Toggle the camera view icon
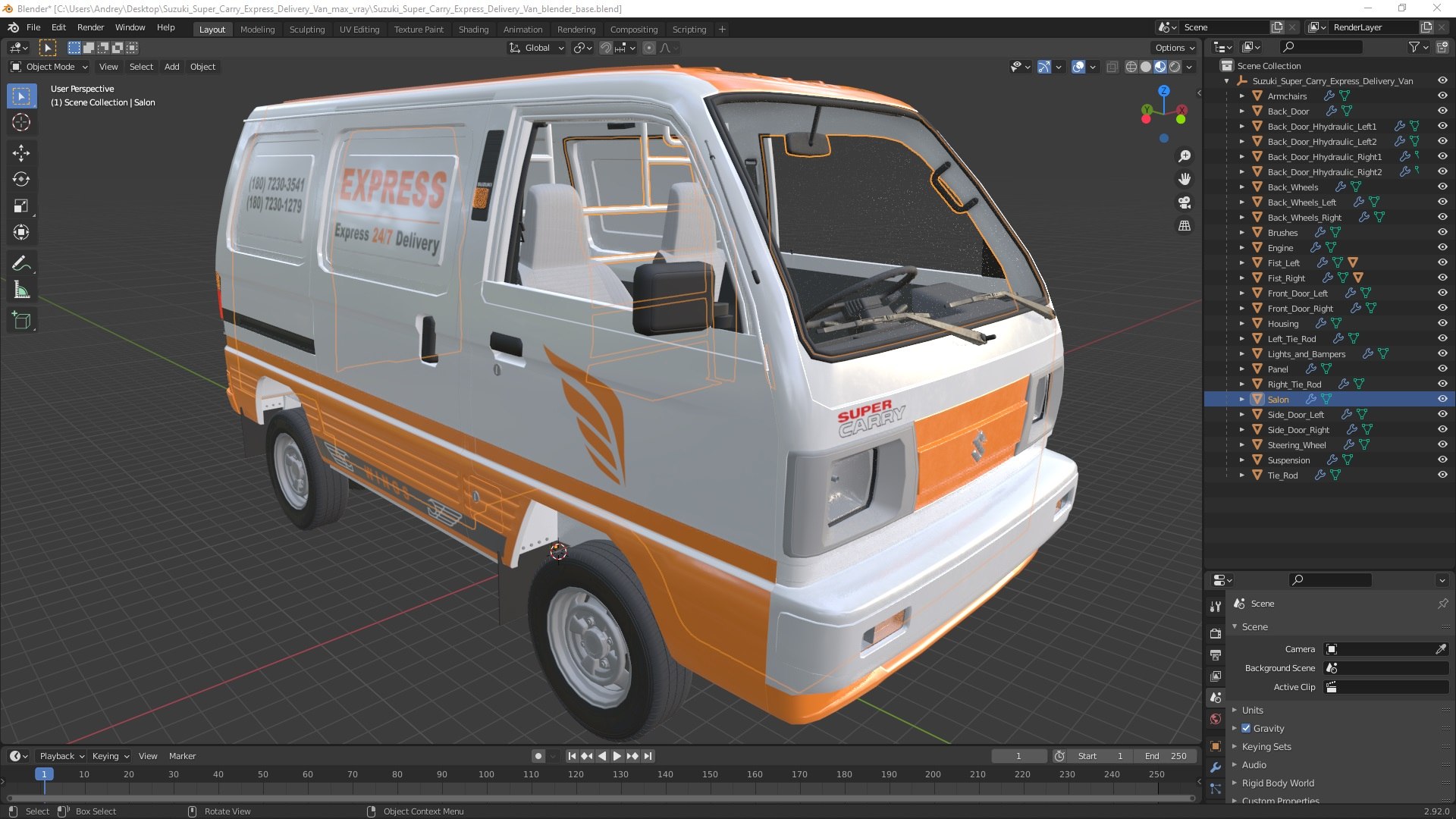The image size is (1456, 819). 1184,202
